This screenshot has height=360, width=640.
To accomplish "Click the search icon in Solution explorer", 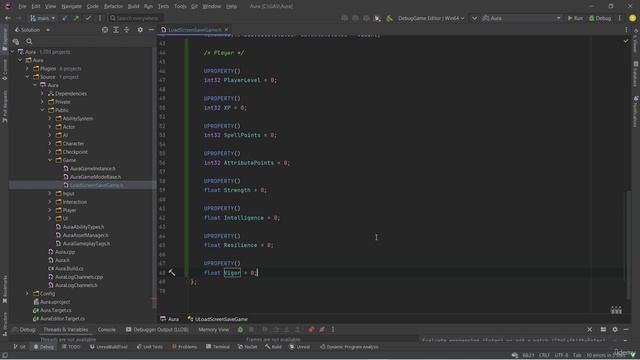I will point(29,41).
